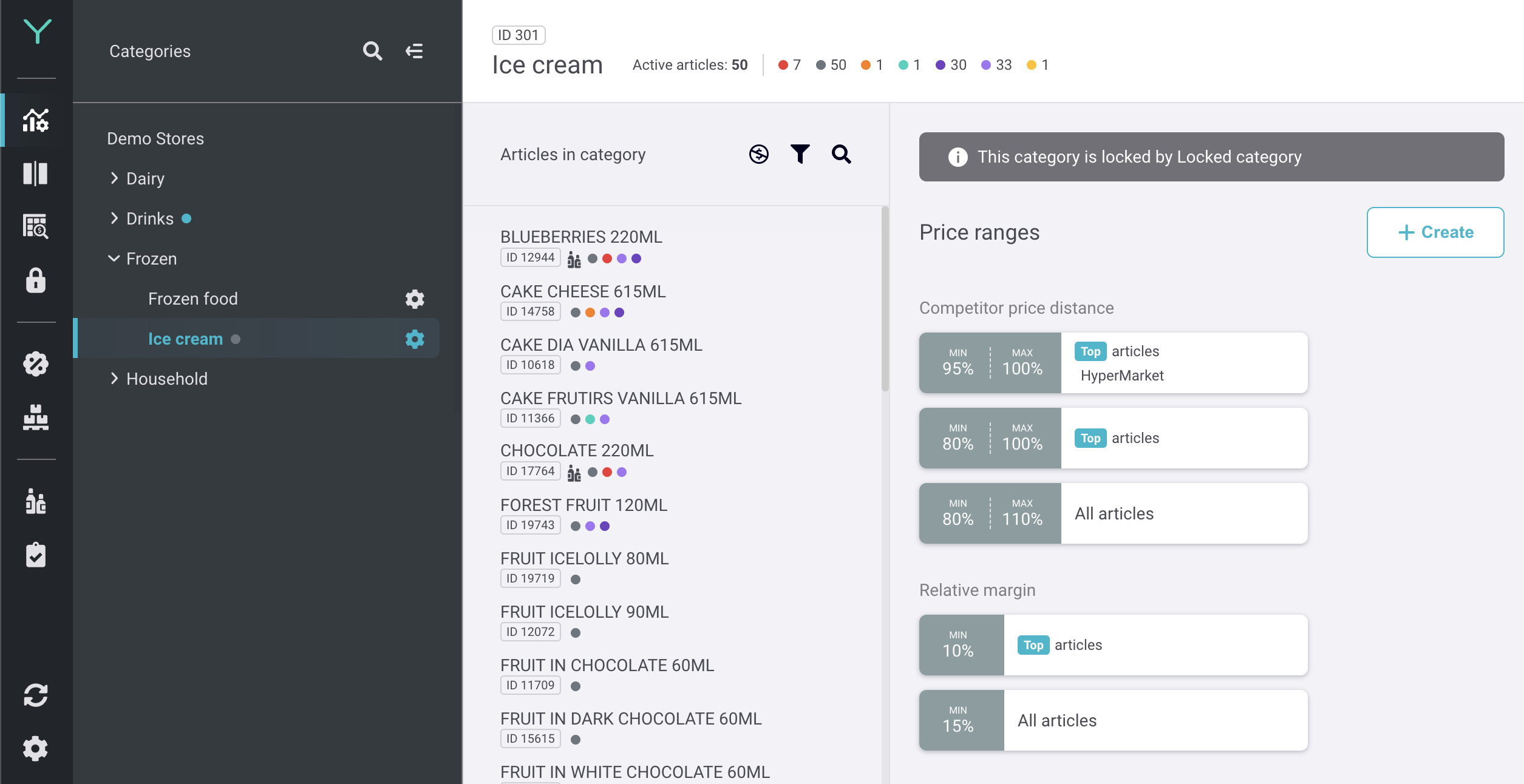Open the clipboard check sidebar icon
This screenshot has height=784, width=1524.
click(36, 555)
